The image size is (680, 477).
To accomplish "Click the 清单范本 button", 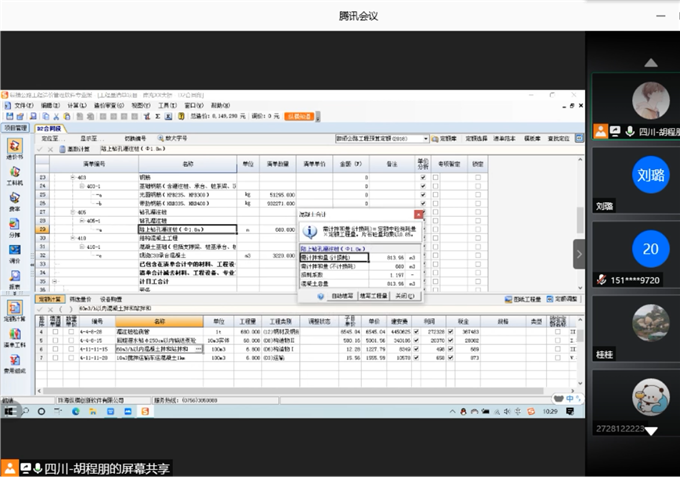I will 504,139.
